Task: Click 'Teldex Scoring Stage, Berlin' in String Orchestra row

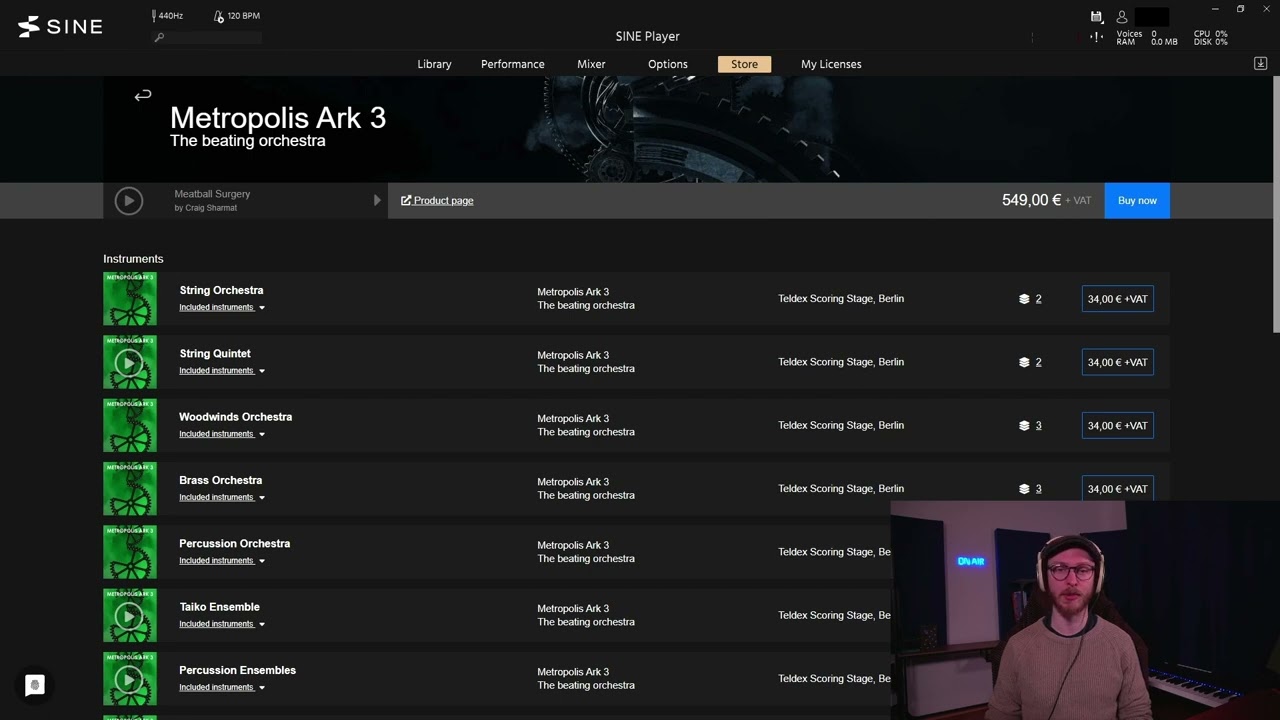Action: [841, 299]
